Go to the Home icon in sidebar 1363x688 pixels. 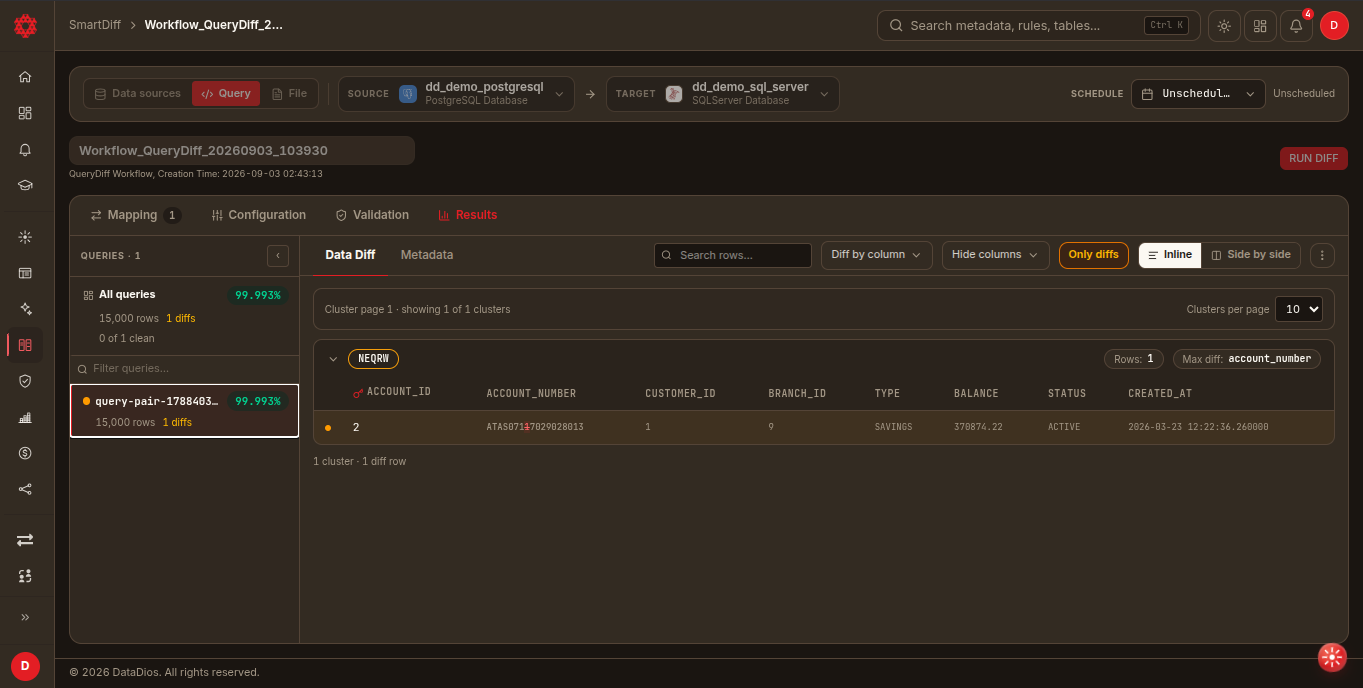(25, 77)
